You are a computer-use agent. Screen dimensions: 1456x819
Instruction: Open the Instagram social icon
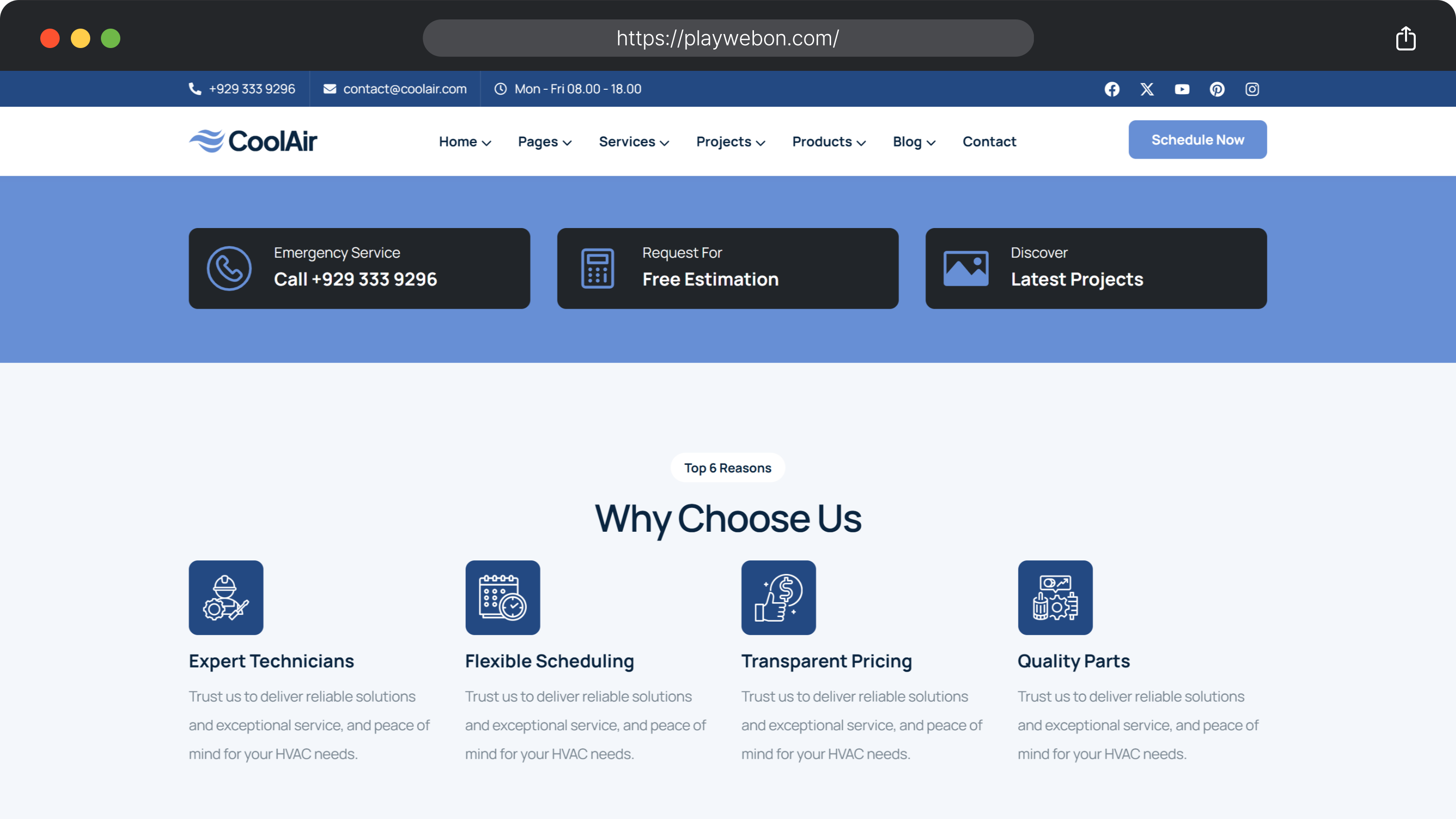coord(1252,89)
